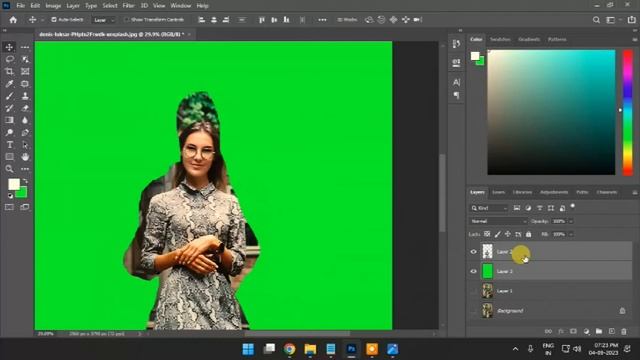Select the Lasso tool
Screen dimensions: 640x360
pos(9,59)
